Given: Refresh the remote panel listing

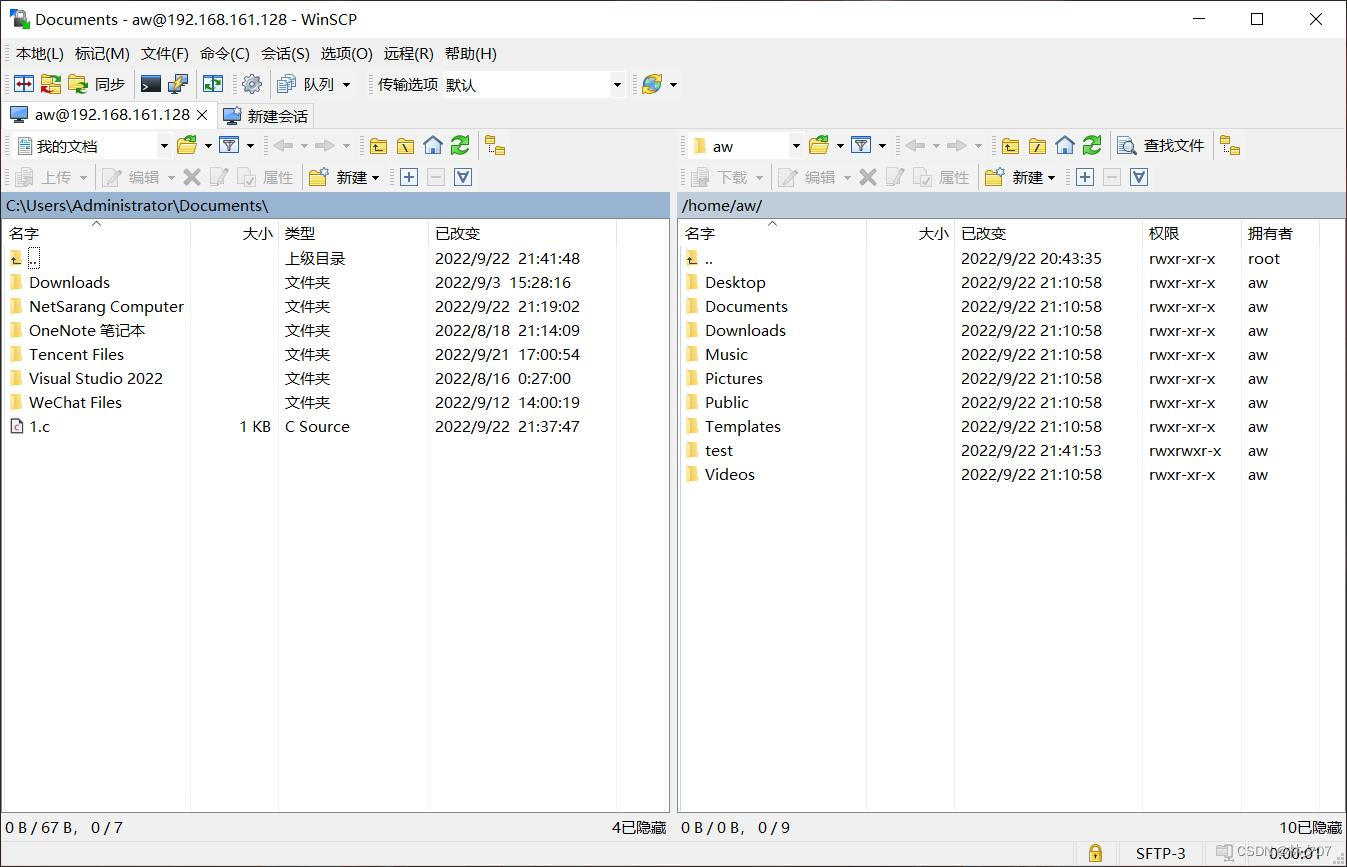Looking at the screenshot, I should pyautogui.click(x=1092, y=146).
